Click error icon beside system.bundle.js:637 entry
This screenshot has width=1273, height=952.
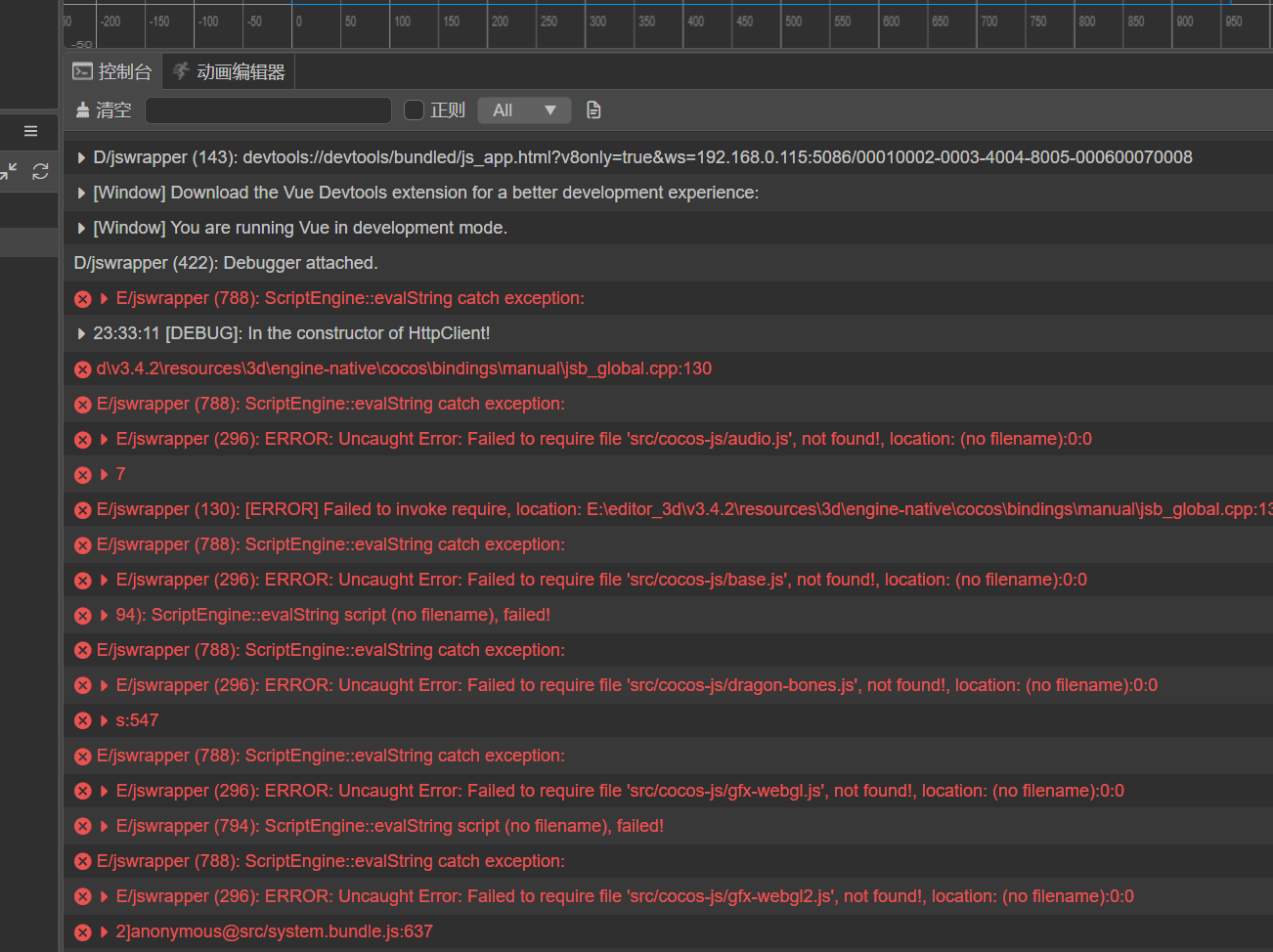point(83,932)
